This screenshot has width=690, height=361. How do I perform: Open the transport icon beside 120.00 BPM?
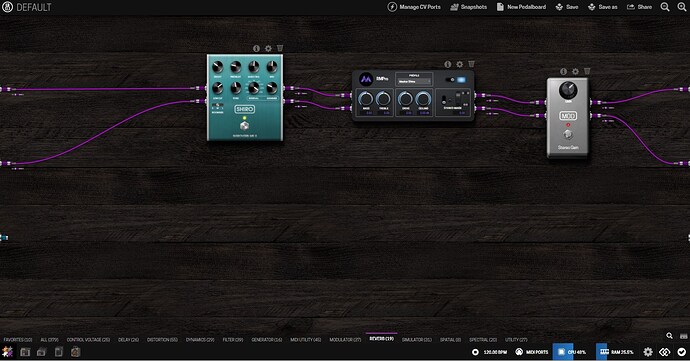(475, 352)
